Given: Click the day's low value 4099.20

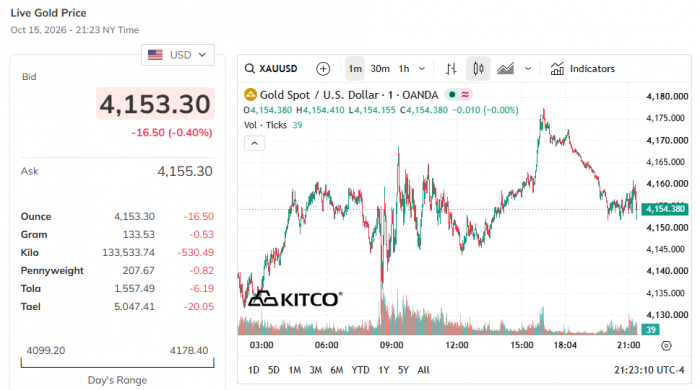Looking at the screenshot, I should click(46, 350).
